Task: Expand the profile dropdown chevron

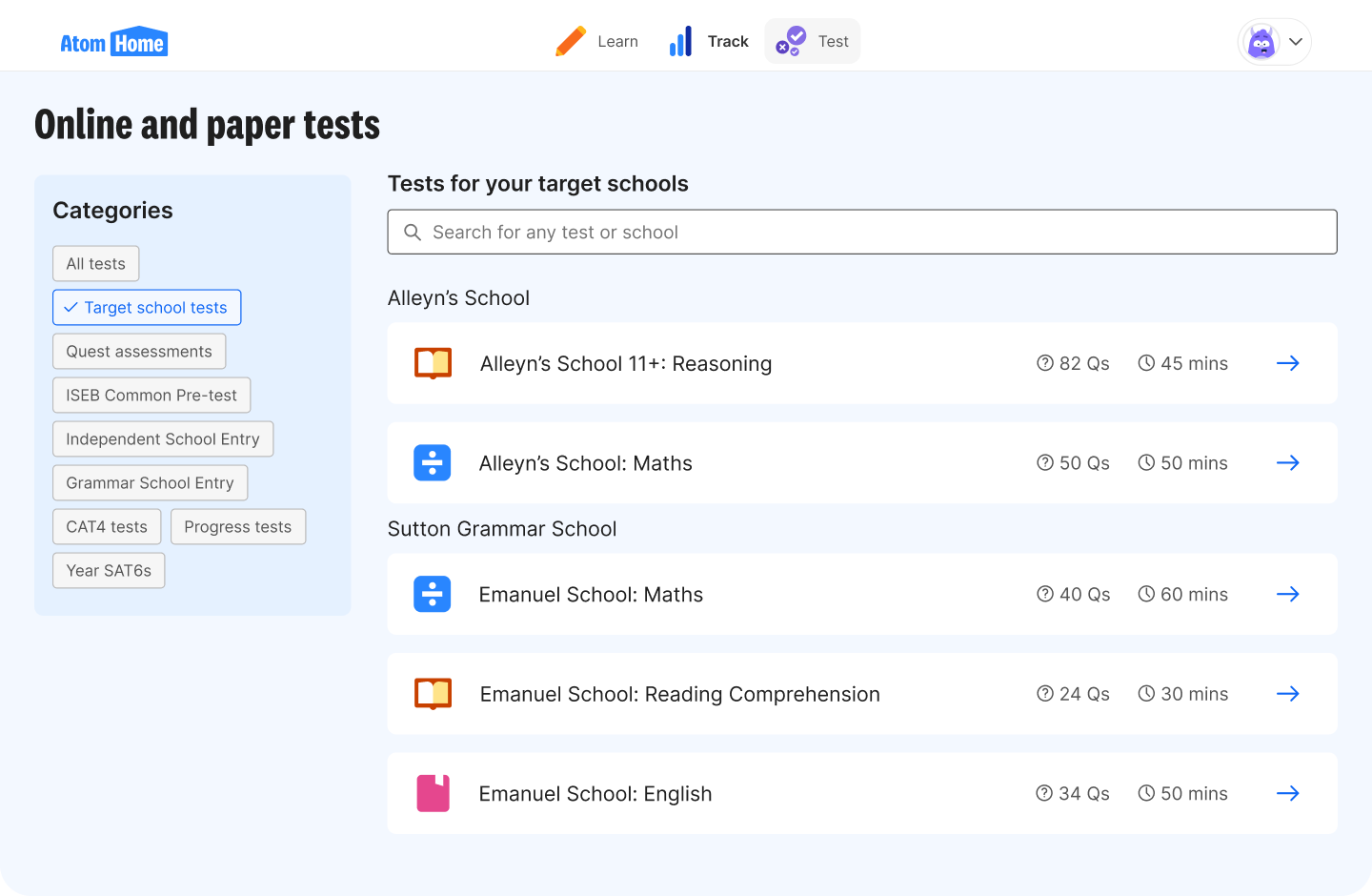Action: point(1296,42)
